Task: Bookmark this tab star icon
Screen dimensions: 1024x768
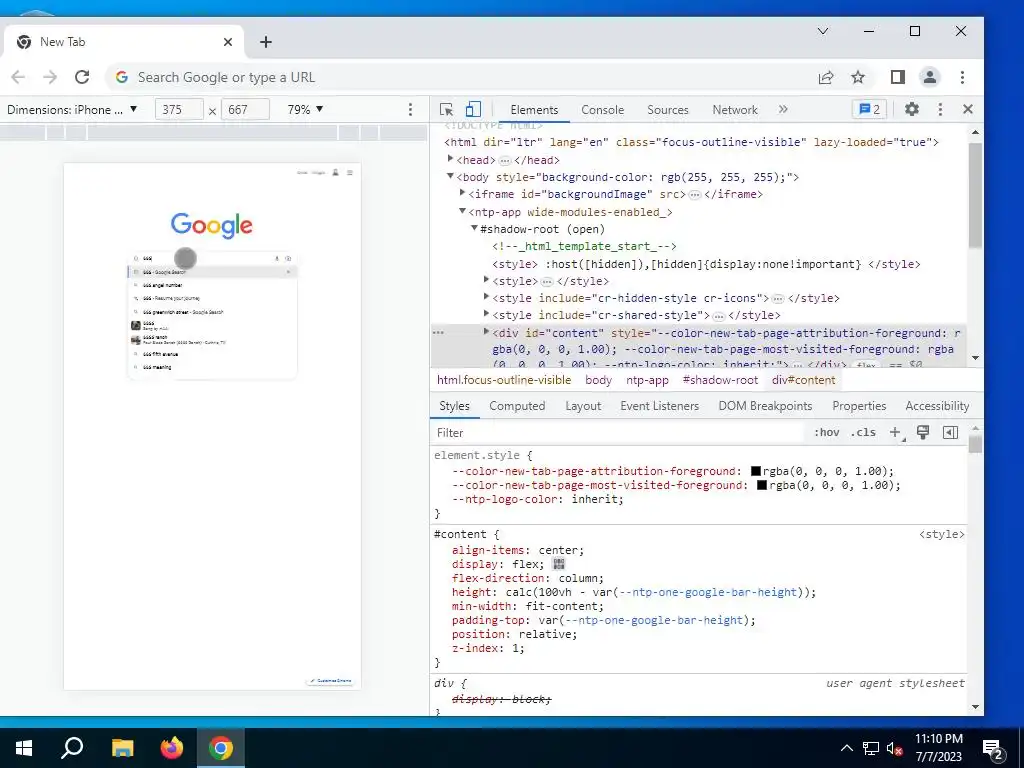Action: (857, 77)
